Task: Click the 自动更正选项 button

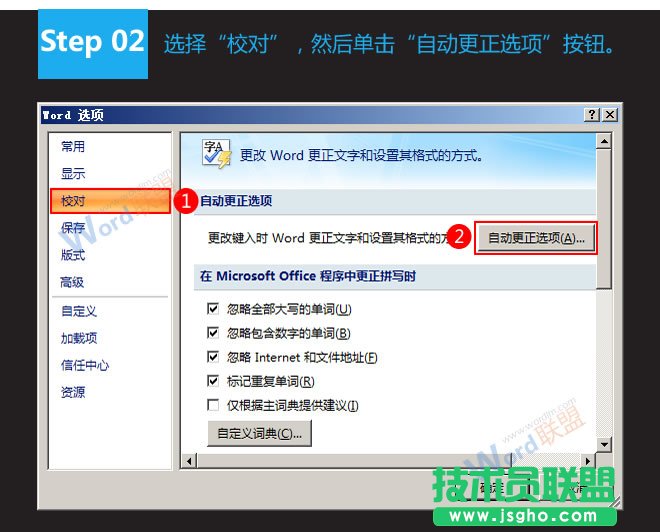Action: [x=535, y=238]
